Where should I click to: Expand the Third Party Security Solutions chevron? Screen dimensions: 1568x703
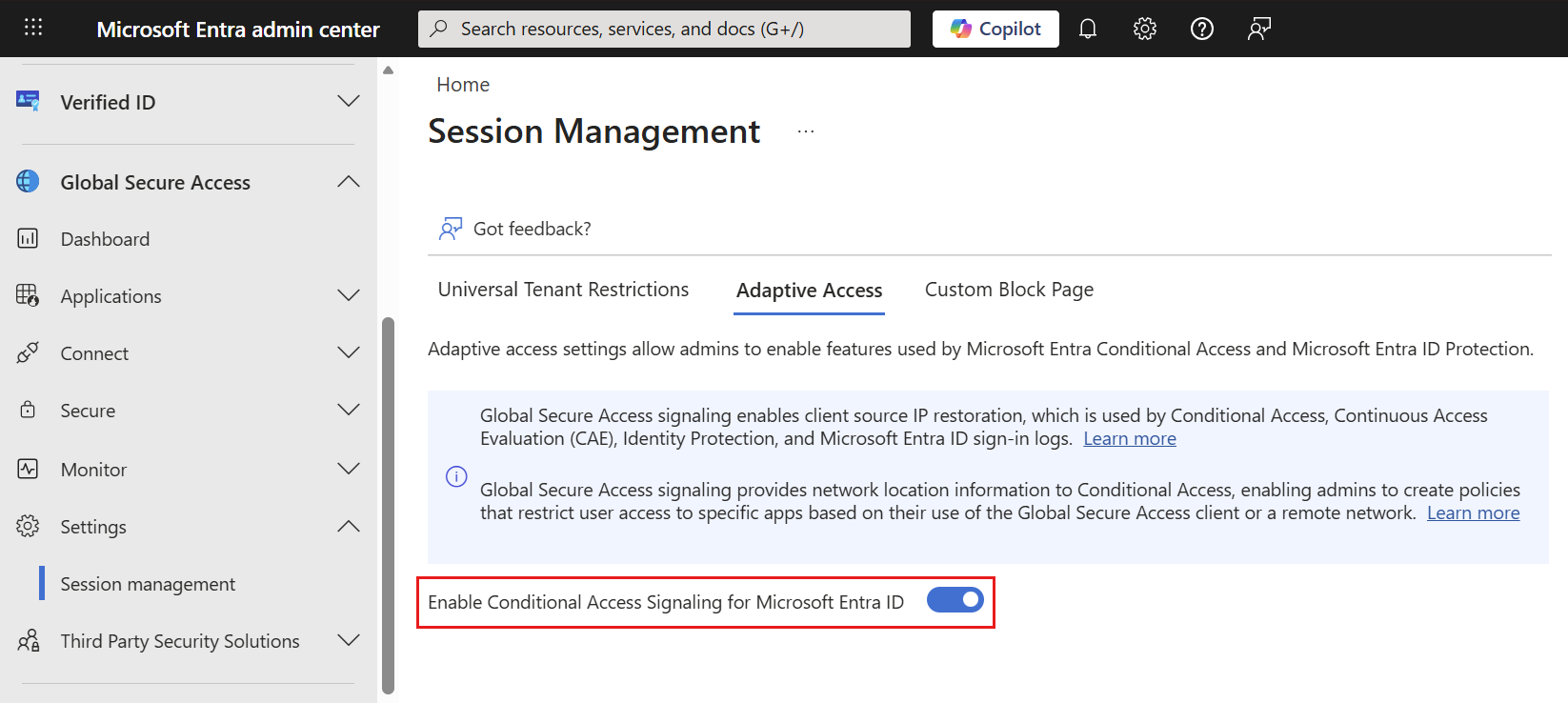[349, 641]
